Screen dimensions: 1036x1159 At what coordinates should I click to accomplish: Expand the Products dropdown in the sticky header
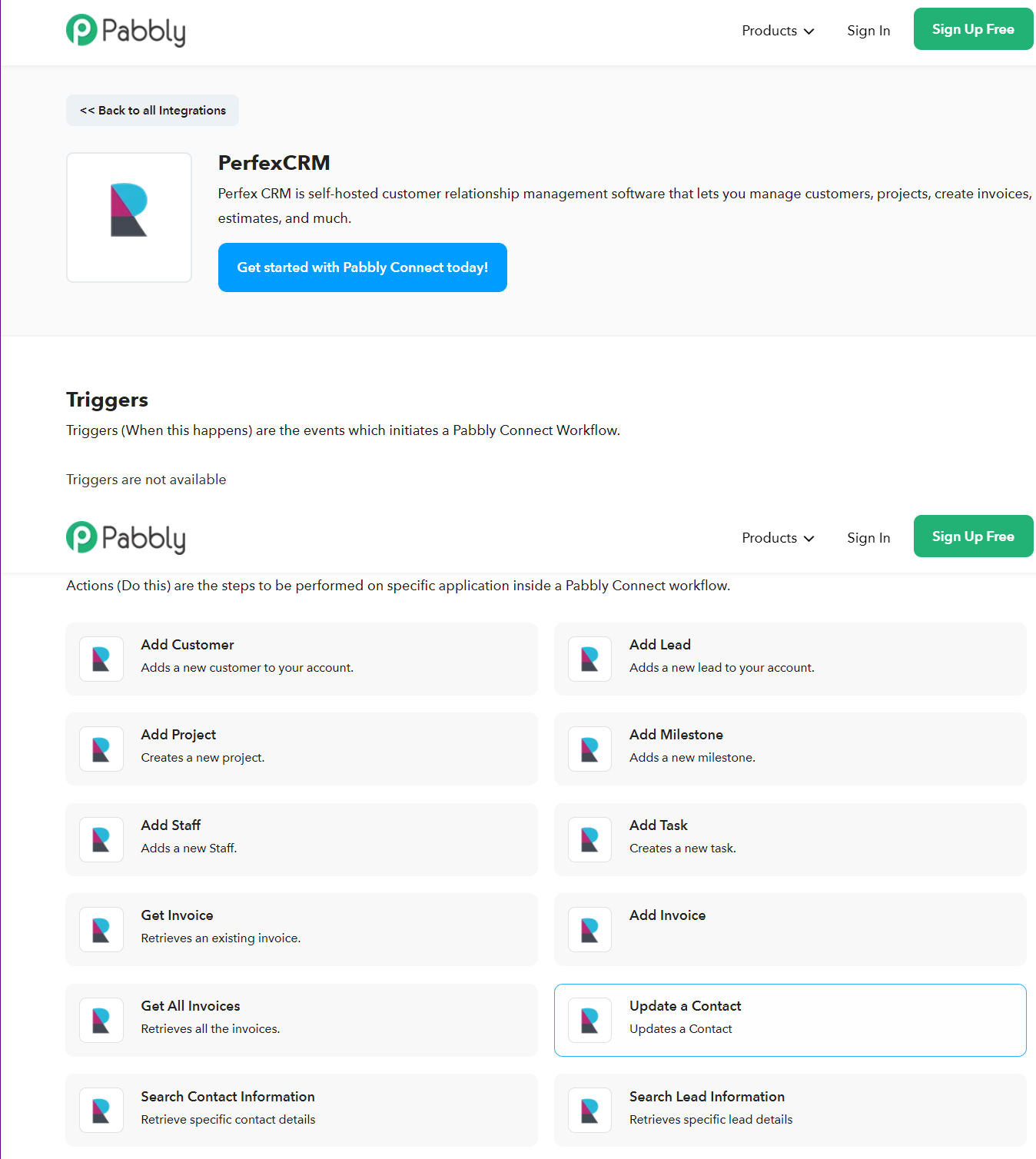778,538
